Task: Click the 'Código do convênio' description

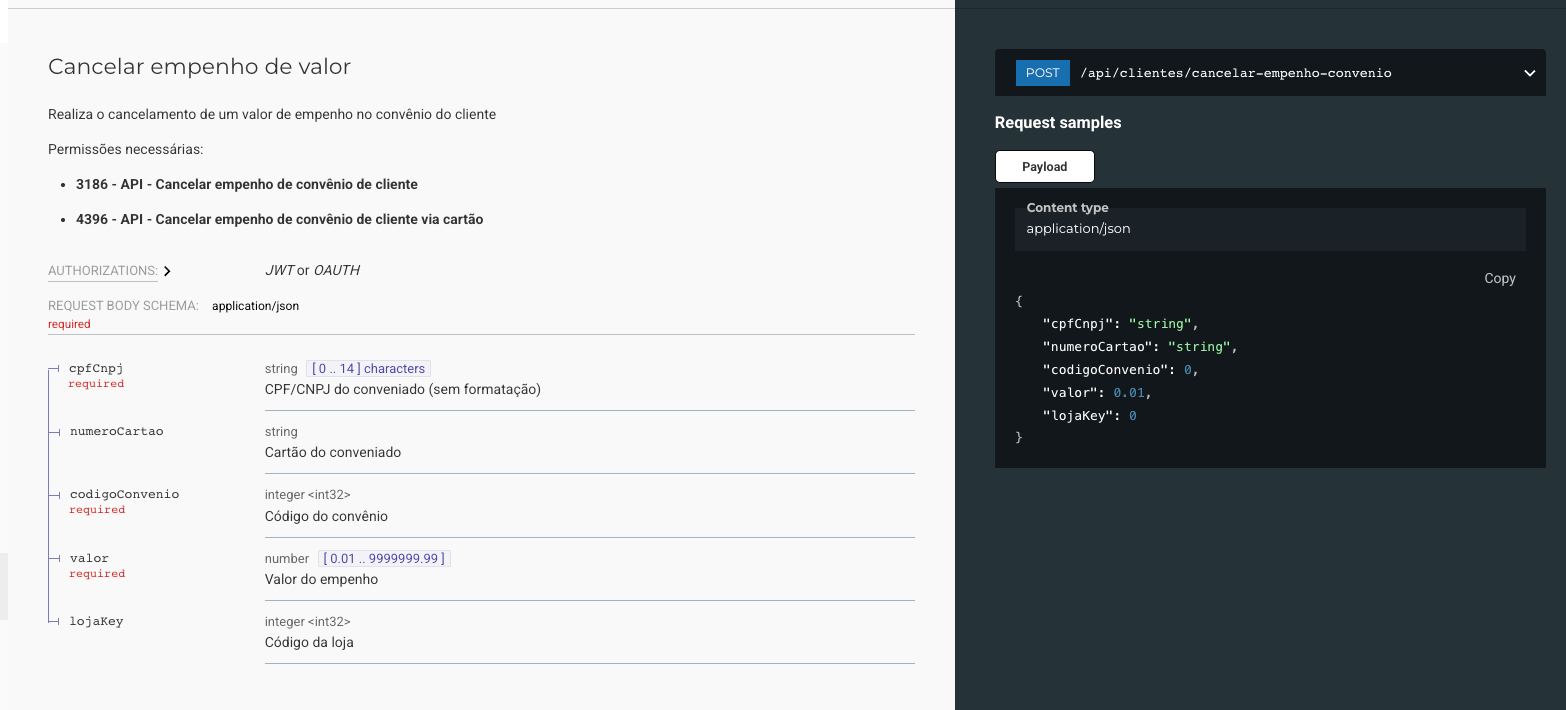Action: [x=326, y=517]
